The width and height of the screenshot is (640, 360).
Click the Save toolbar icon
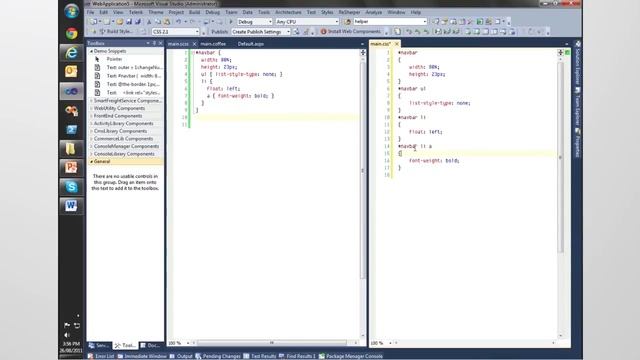[129, 22]
